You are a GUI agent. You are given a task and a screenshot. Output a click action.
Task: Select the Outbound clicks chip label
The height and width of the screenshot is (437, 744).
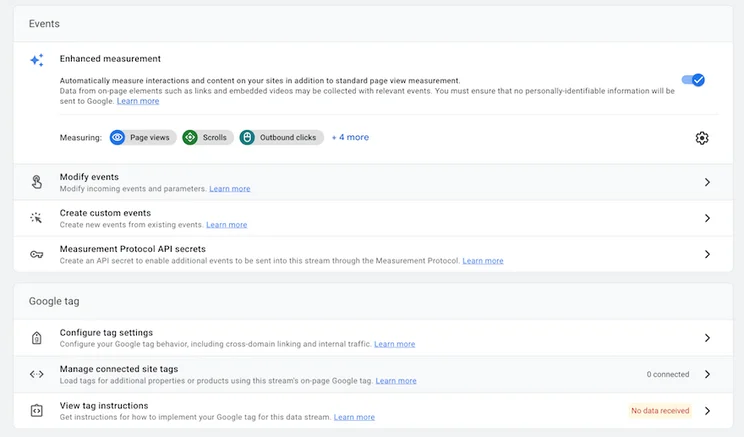(x=288, y=138)
